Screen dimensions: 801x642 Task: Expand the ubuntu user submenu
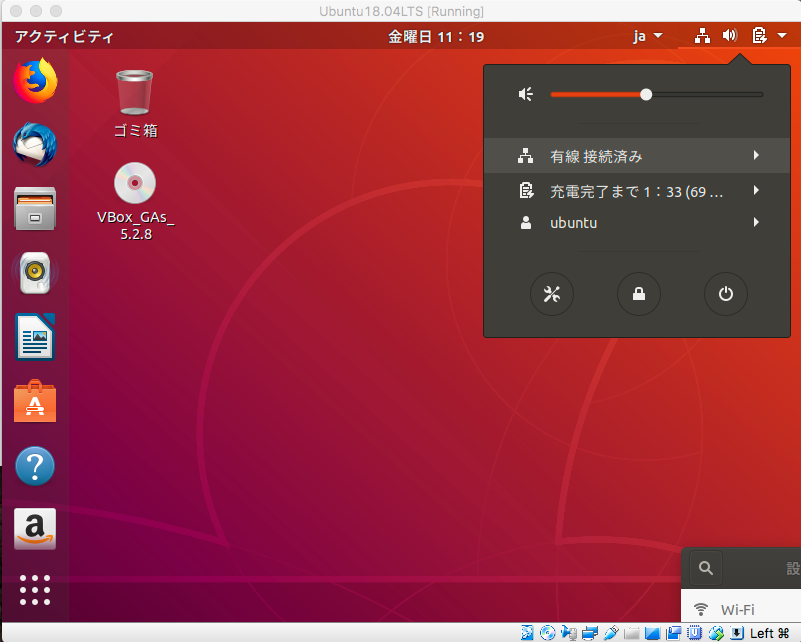637,223
